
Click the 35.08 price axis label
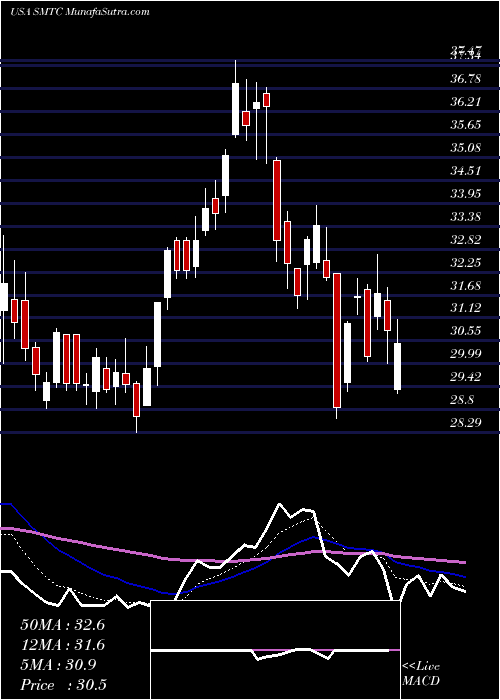click(466, 147)
